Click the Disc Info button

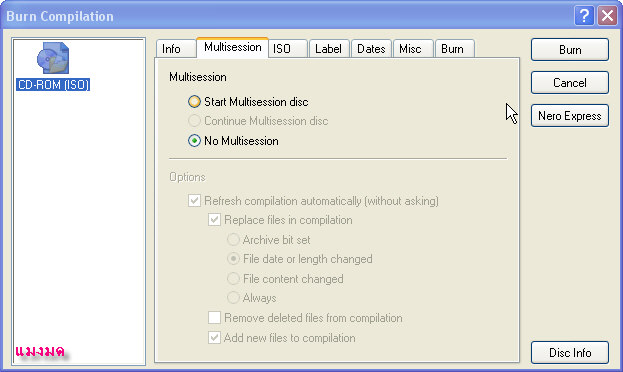point(570,353)
